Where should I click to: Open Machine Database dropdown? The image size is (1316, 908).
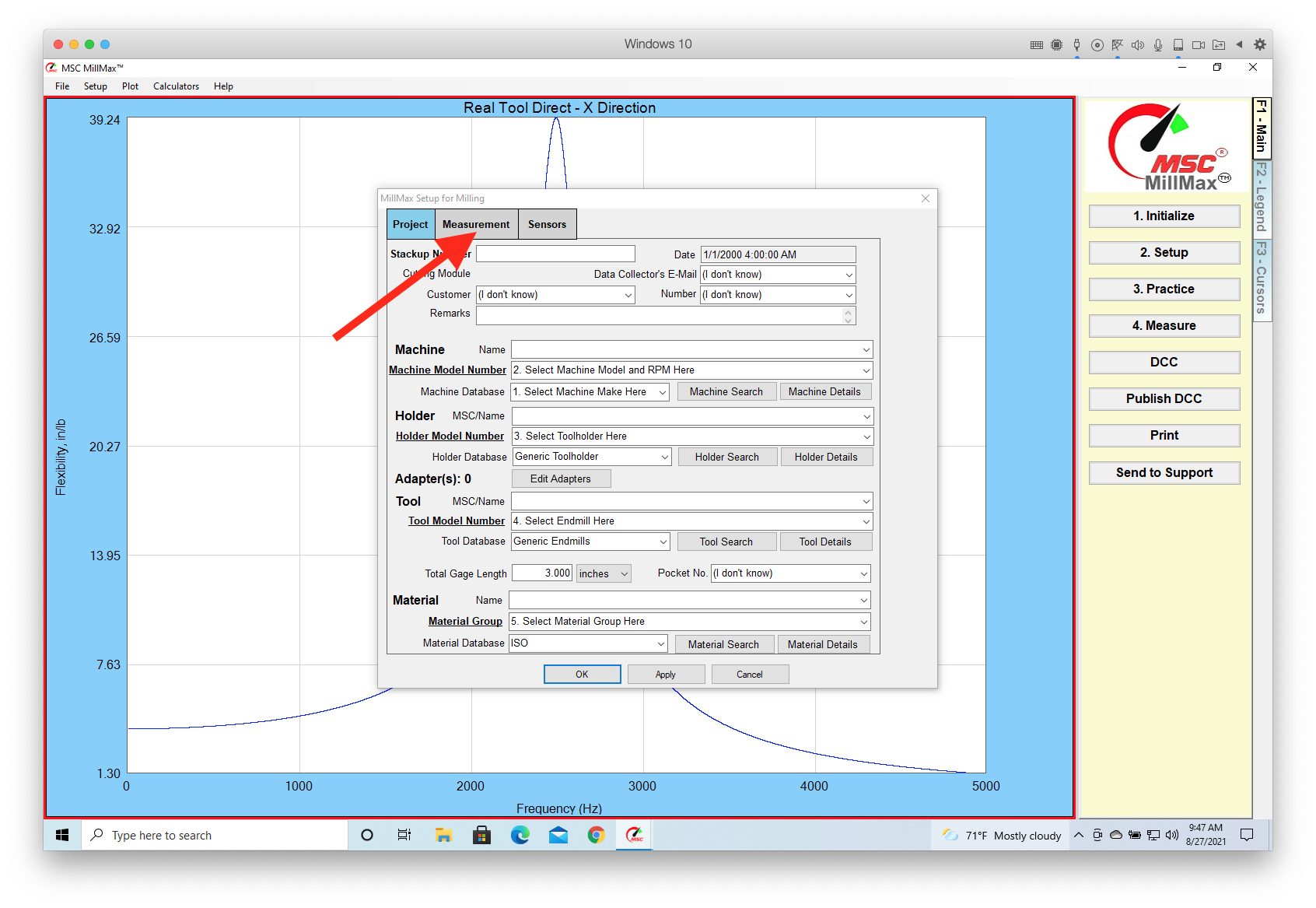pyautogui.click(x=662, y=392)
